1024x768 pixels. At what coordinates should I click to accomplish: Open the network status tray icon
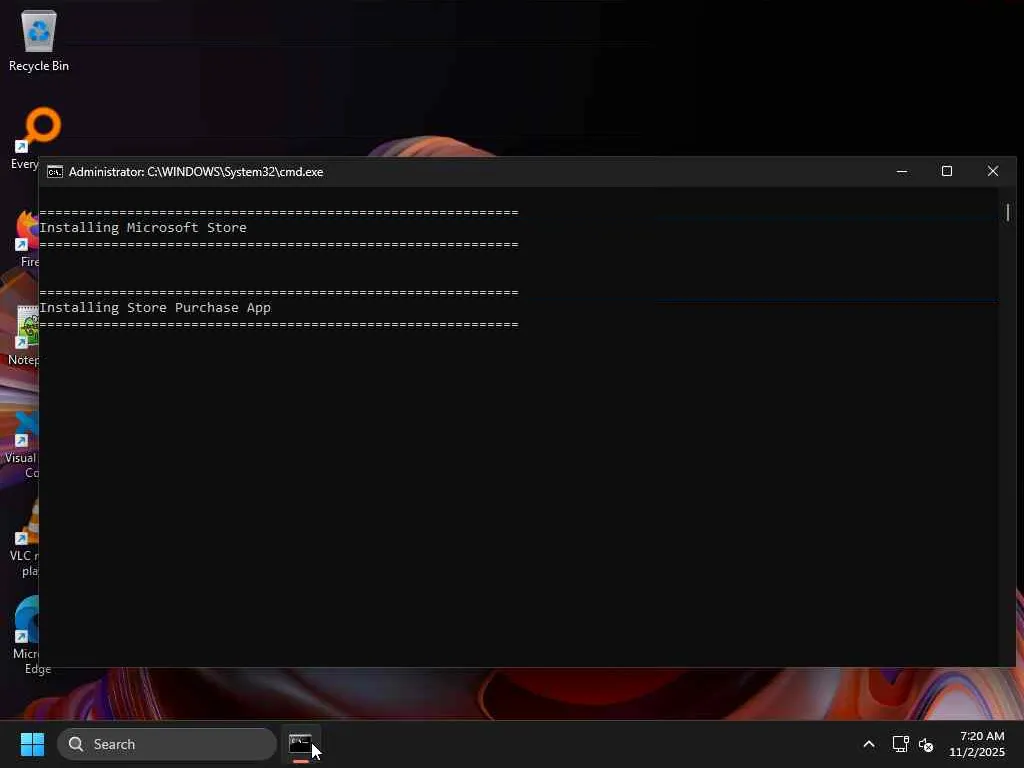901,744
